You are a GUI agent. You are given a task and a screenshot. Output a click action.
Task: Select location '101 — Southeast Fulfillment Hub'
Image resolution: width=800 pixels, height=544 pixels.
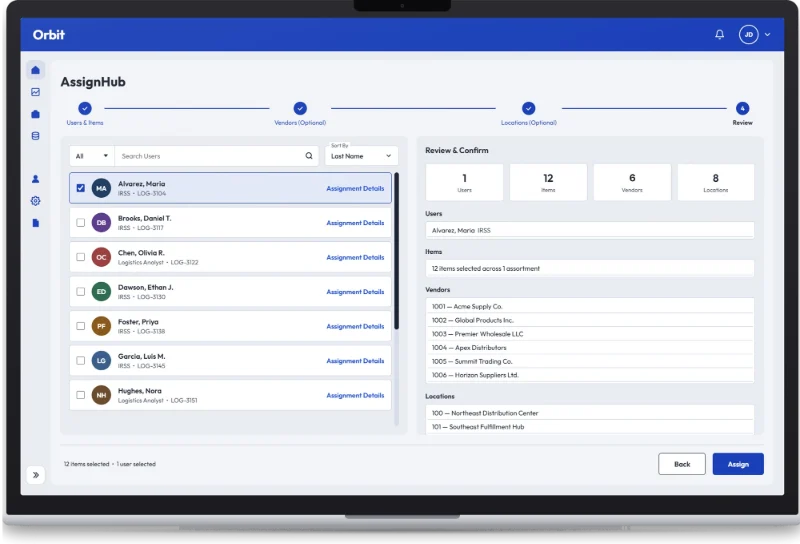[590, 427]
